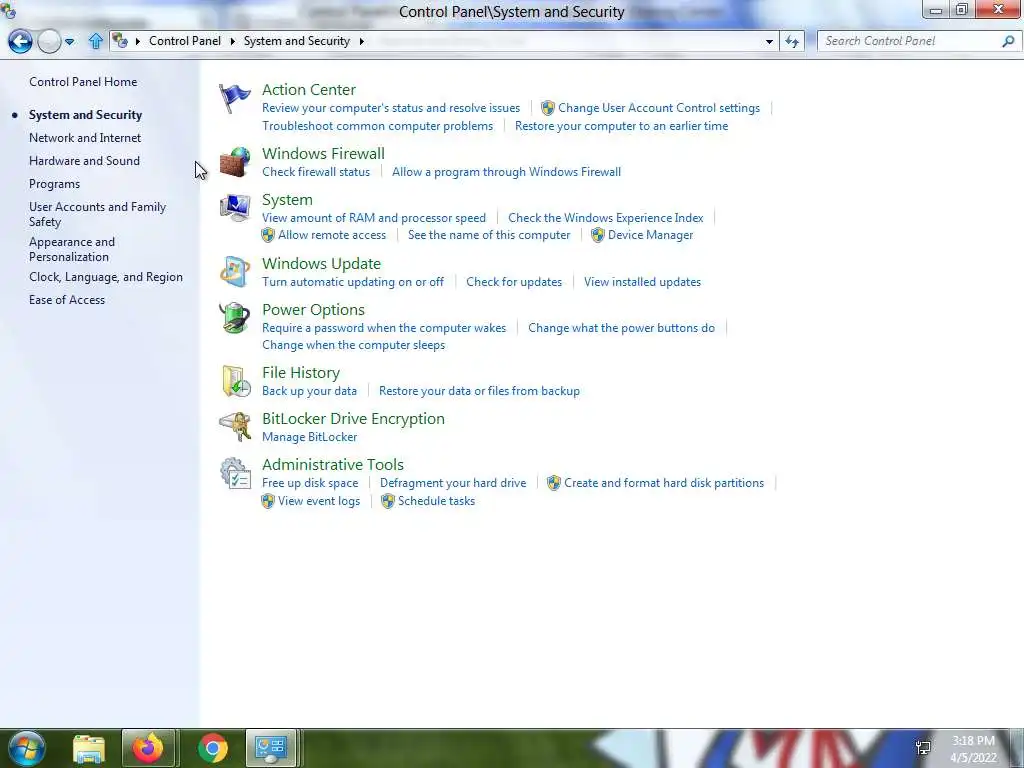Image resolution: width=1024 pixels, height=768 pixels.
Task: Click Check firewall status
Action: 316,172
